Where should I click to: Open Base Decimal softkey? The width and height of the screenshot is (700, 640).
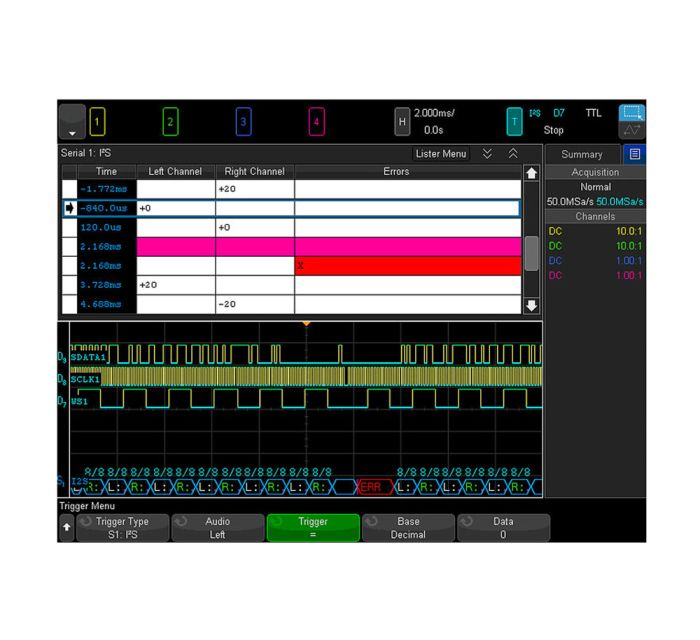pyautogui.click(x=408, y=528)
